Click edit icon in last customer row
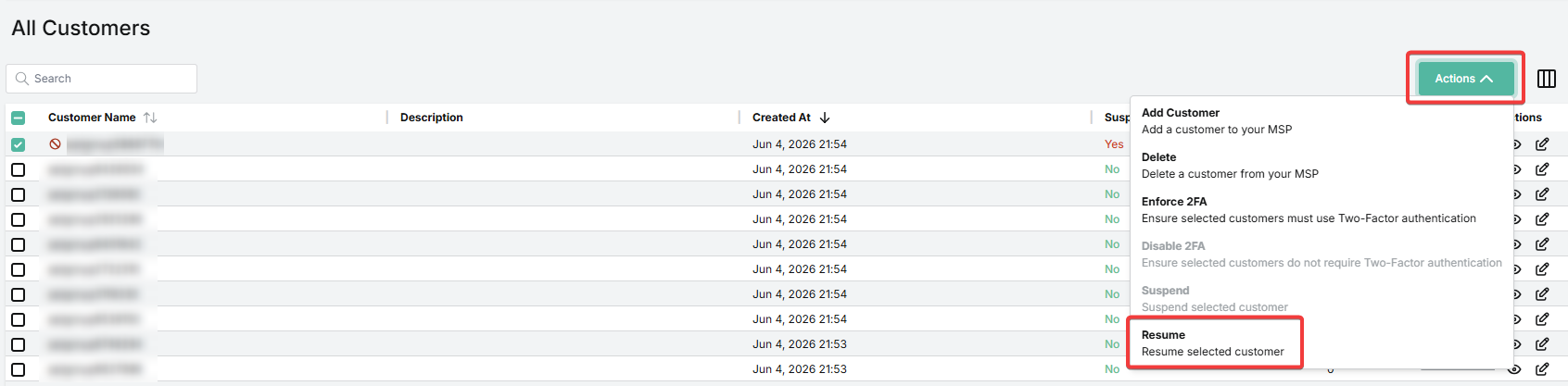This screenshot has width=1568, height=386. coord(1542,369)
